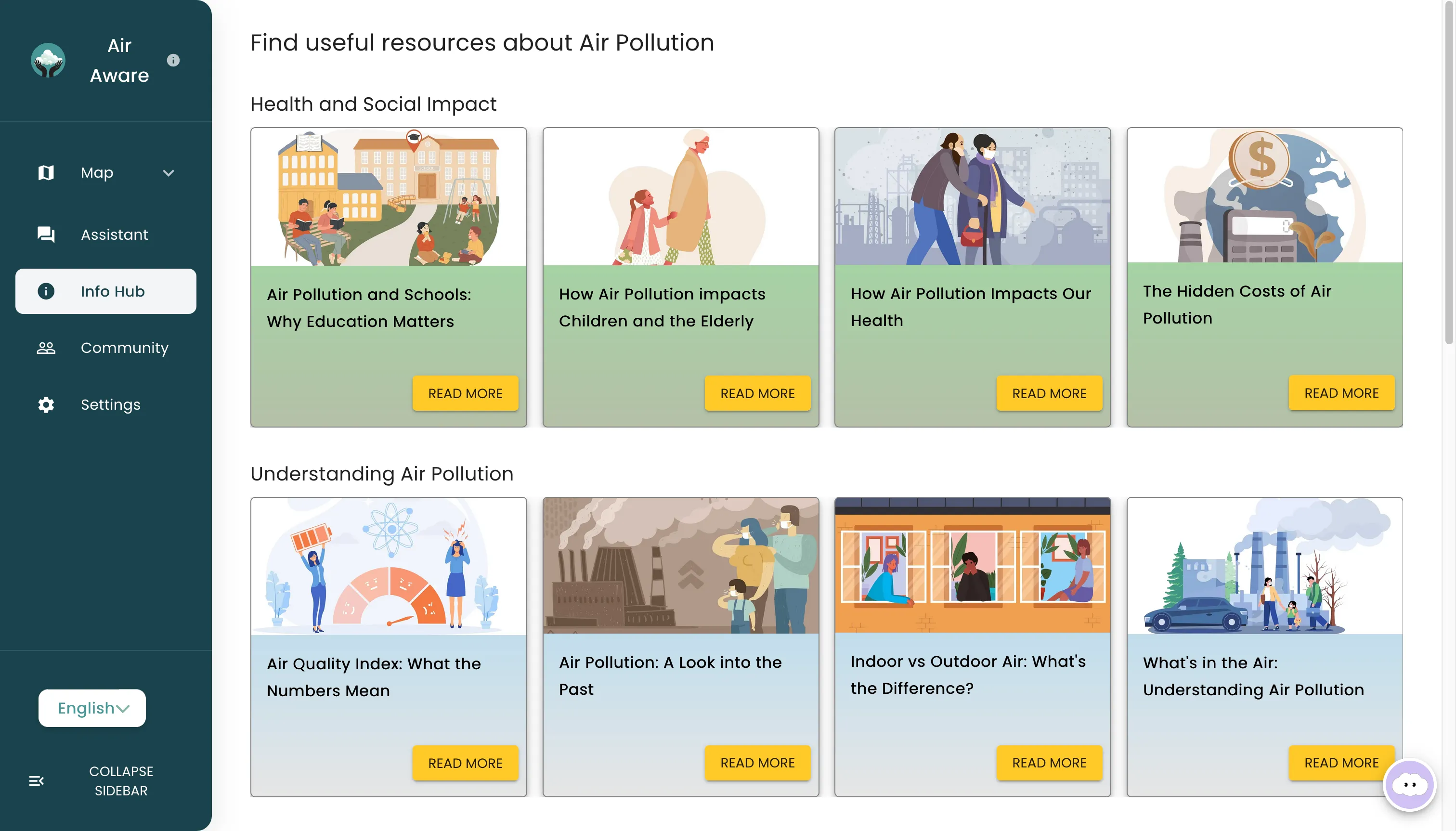Click the Assistant chat bubble icon

pos(46,234)
